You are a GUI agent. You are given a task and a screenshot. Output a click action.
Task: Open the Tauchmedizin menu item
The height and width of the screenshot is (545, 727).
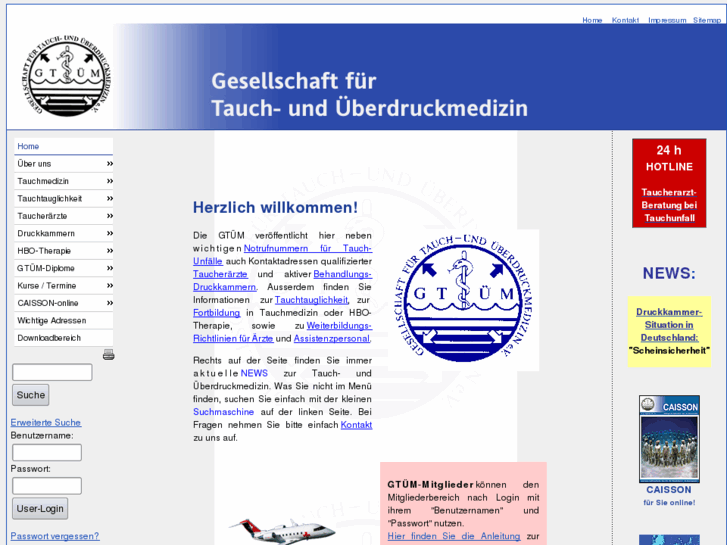[64, 181]
